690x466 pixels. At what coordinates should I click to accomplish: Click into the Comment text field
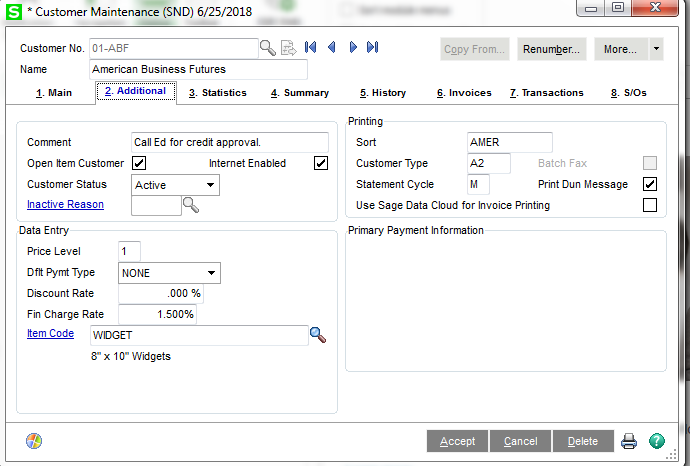tap(230, 143)
